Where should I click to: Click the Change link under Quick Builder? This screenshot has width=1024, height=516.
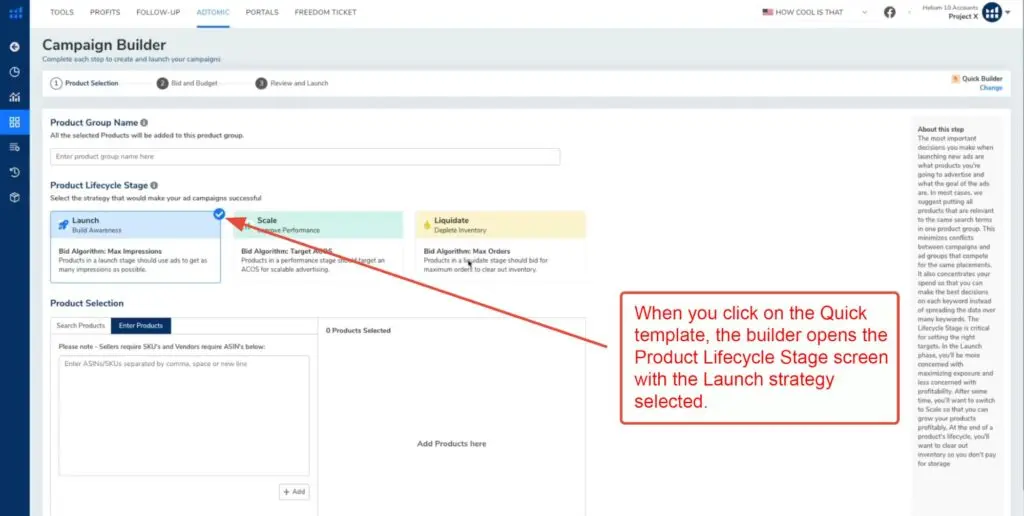pos(990,88)
